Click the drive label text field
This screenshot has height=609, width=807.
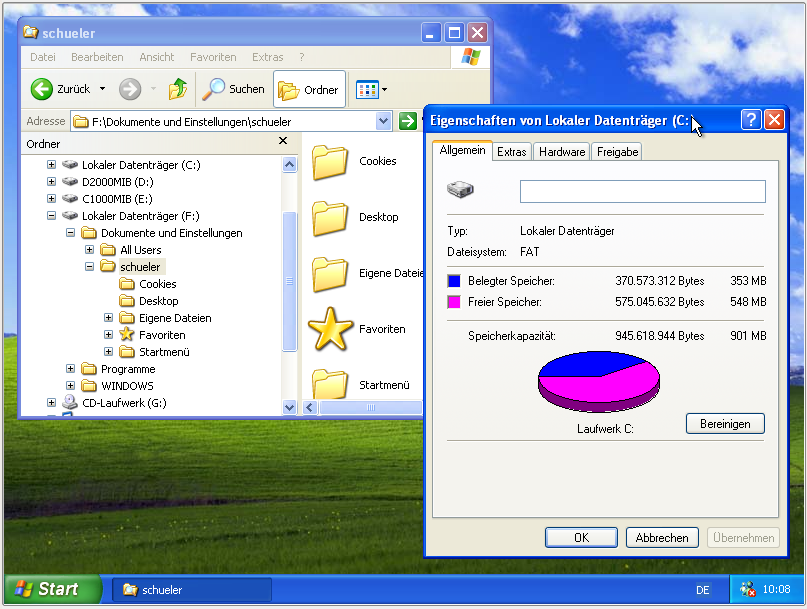click(x=642, y=191)
